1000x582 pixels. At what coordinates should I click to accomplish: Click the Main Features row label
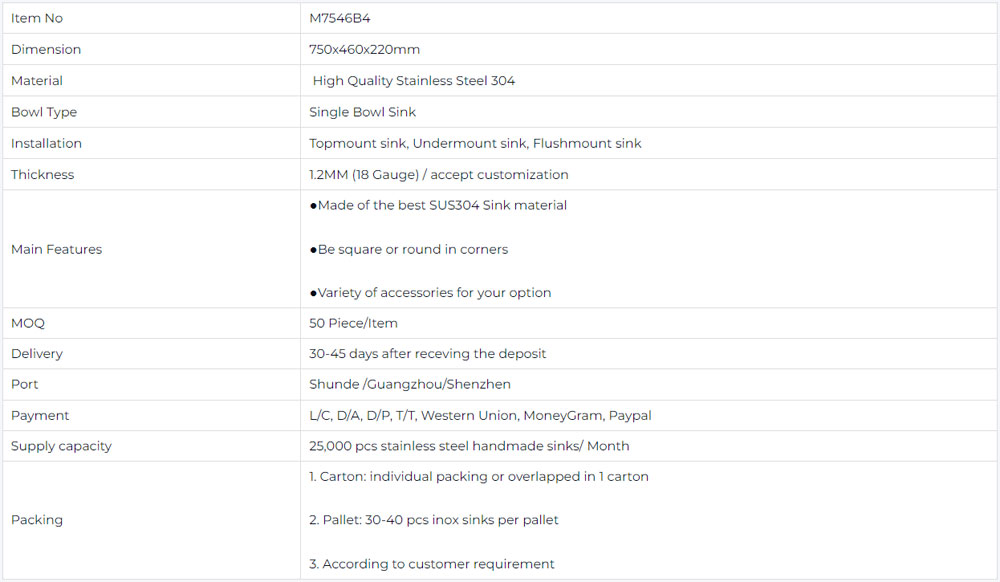click(x=56, y=249)
